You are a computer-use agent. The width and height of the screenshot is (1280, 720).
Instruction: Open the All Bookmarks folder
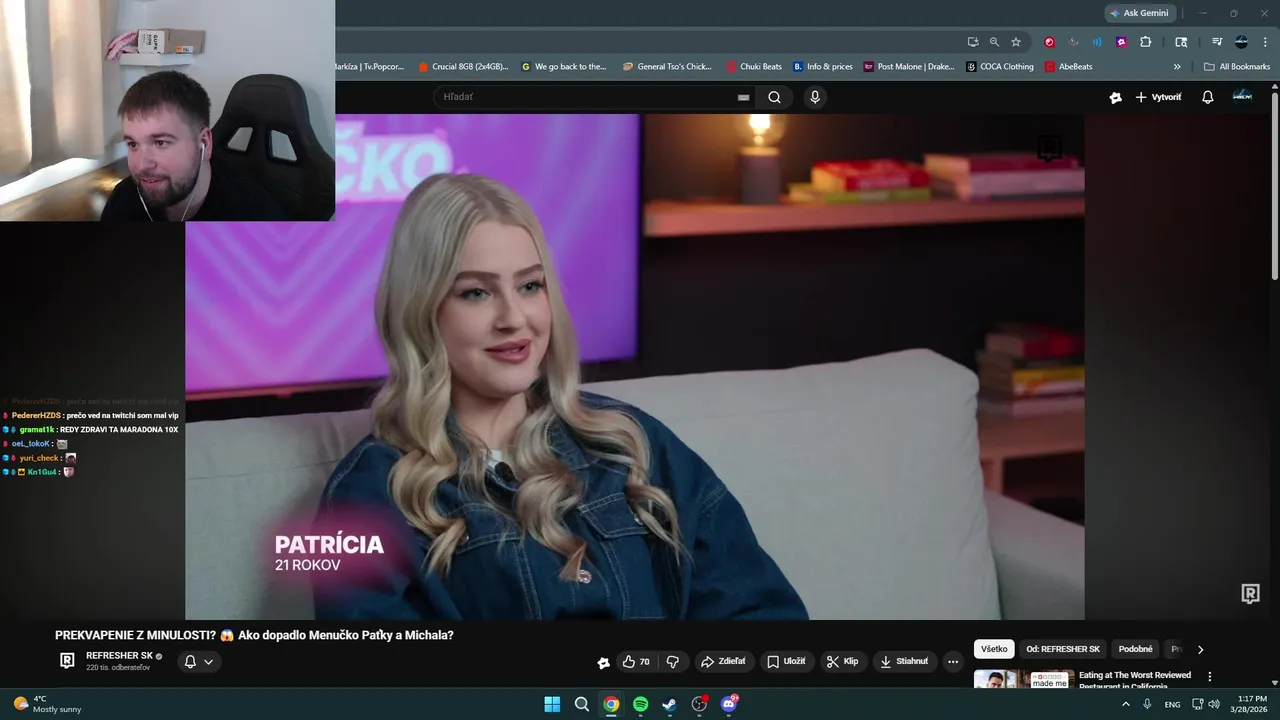[1237, 67]
